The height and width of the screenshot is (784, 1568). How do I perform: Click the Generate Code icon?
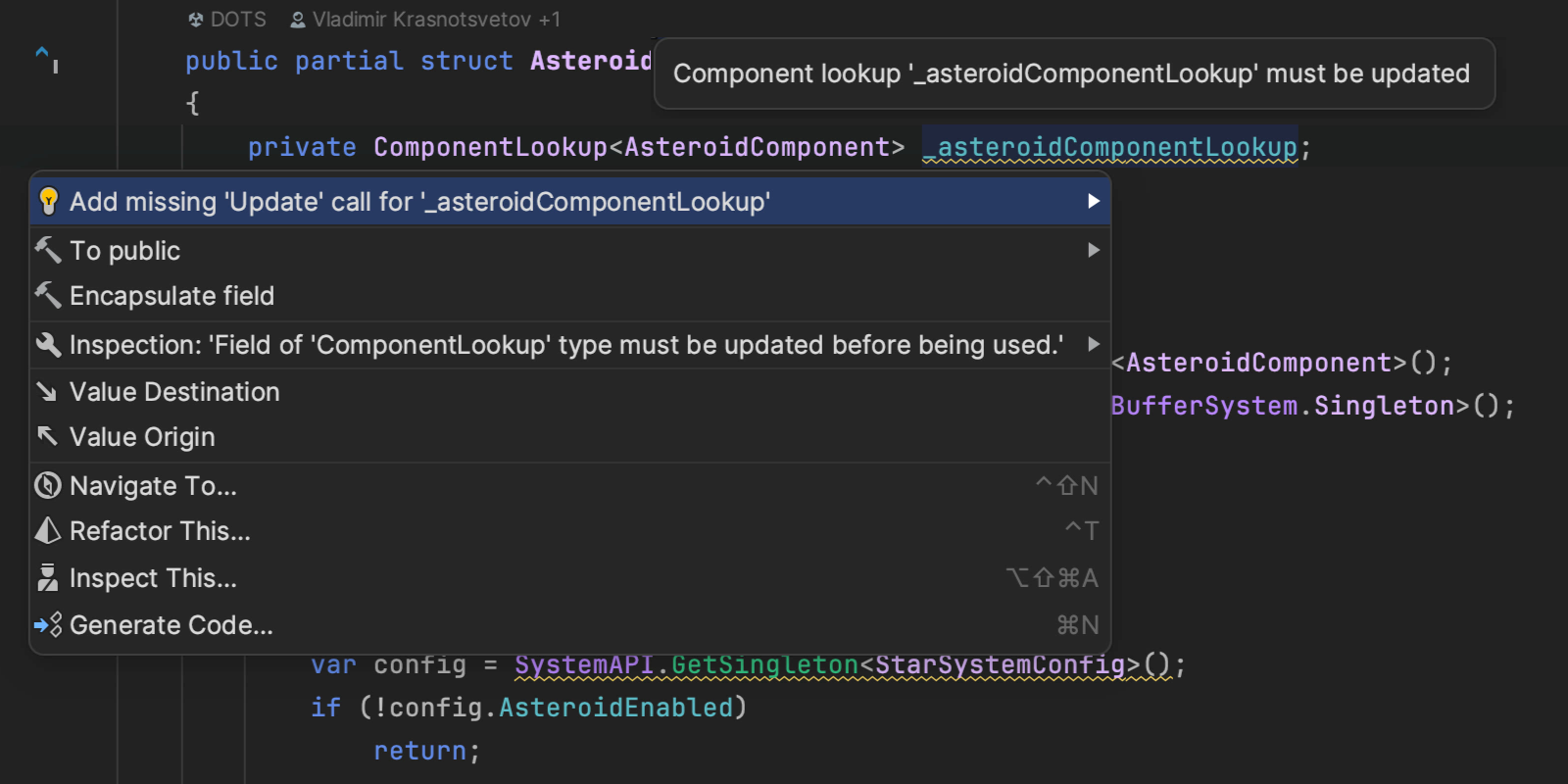pyautogui.click(x=48, y=624)
